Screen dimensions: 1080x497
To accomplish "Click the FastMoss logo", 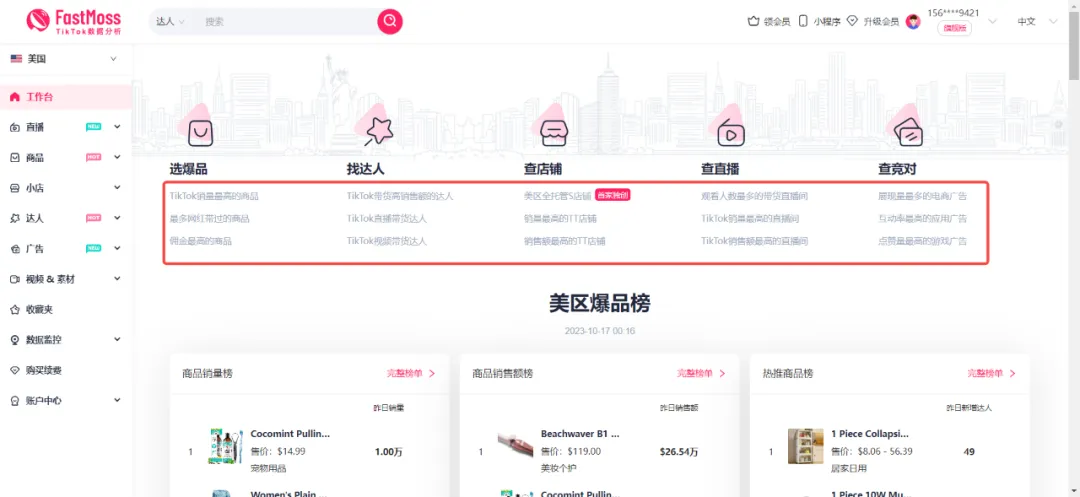I will pyautogui.click(x=74, y=21).
